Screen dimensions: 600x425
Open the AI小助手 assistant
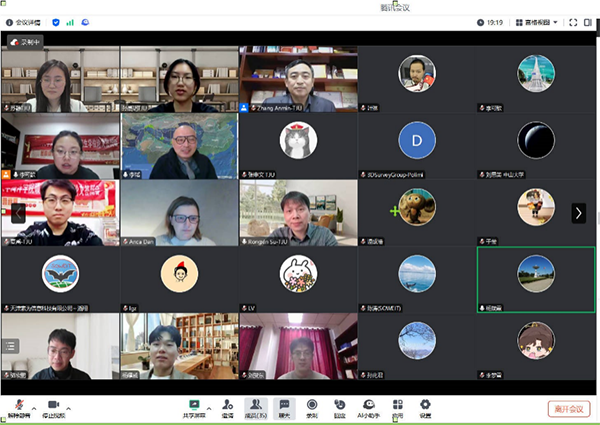click(369, 406)
